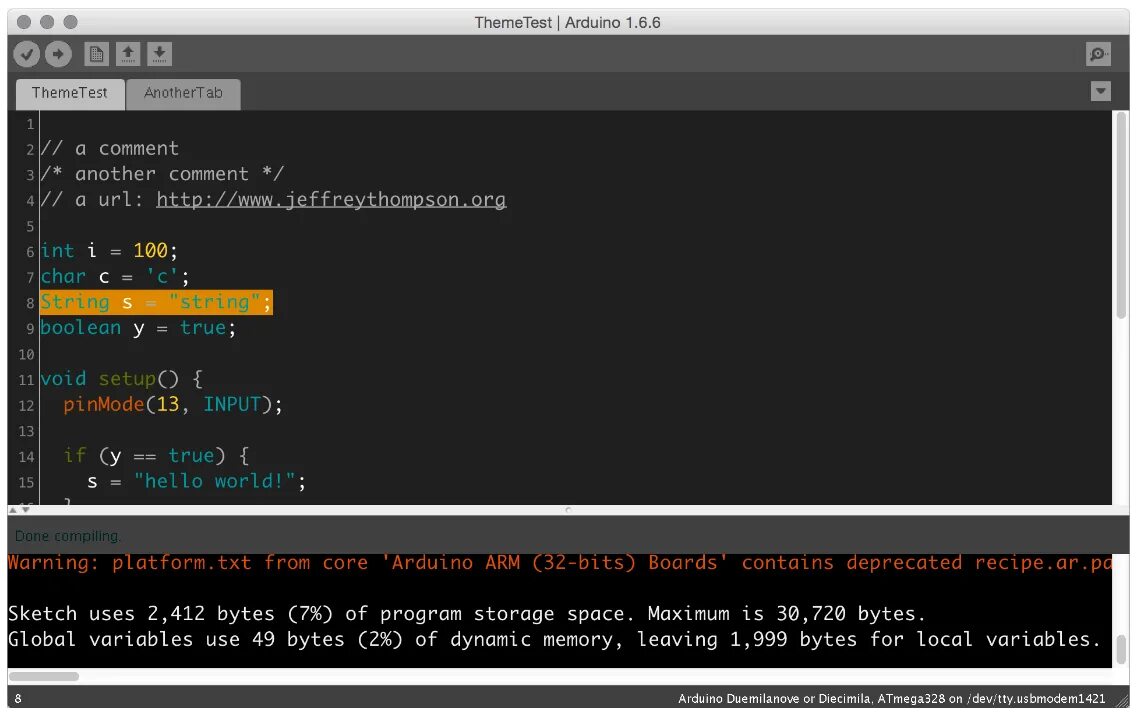The image size is (1137, 716).
Task: Click the '// a comment' line
Action: (x=109, y=149)
